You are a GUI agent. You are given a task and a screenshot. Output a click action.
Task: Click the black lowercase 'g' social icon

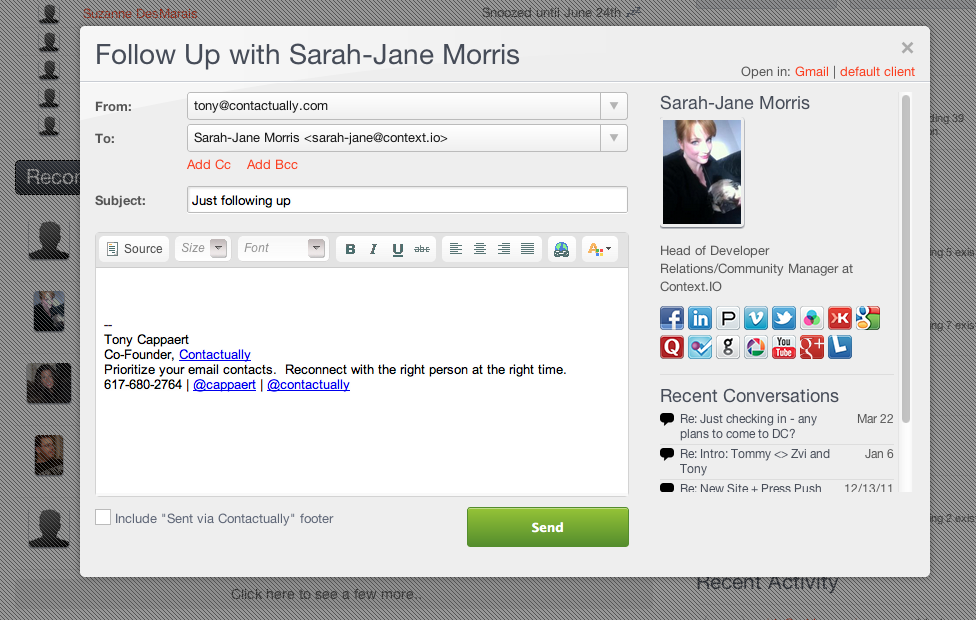coord(728,347)
